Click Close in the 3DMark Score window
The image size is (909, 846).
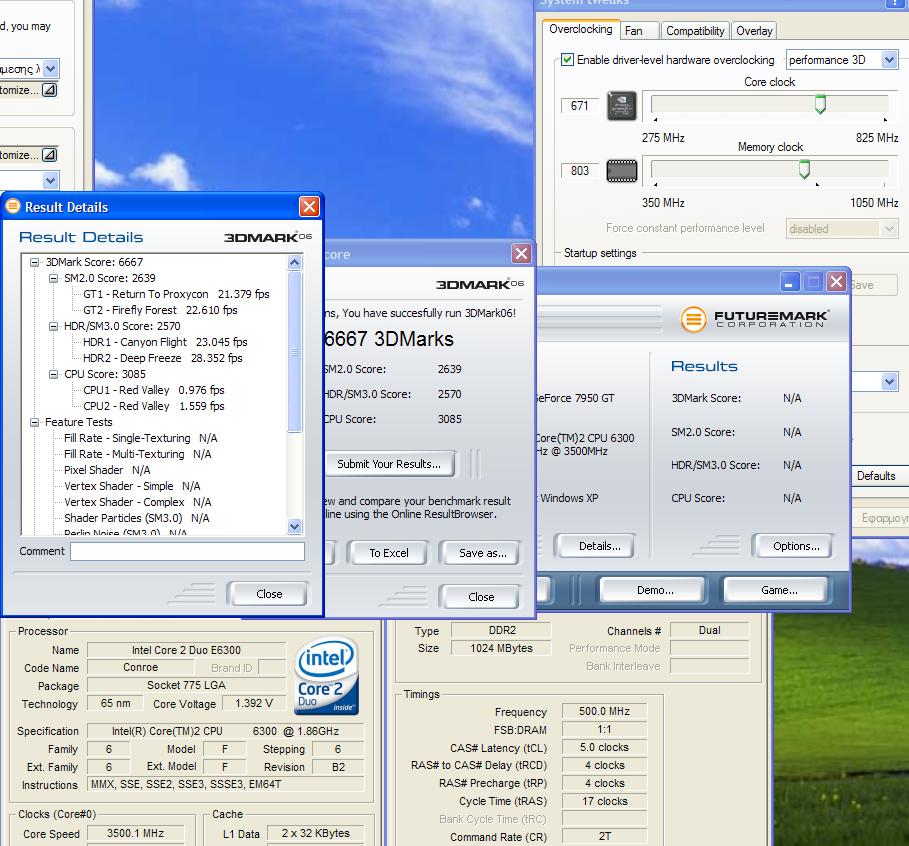point(481,597)
